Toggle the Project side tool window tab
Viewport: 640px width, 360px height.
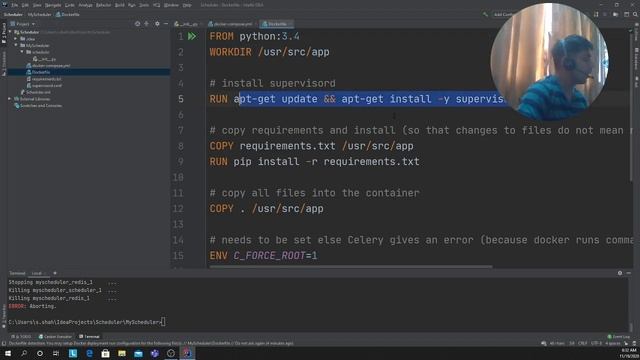click(4, 33)
